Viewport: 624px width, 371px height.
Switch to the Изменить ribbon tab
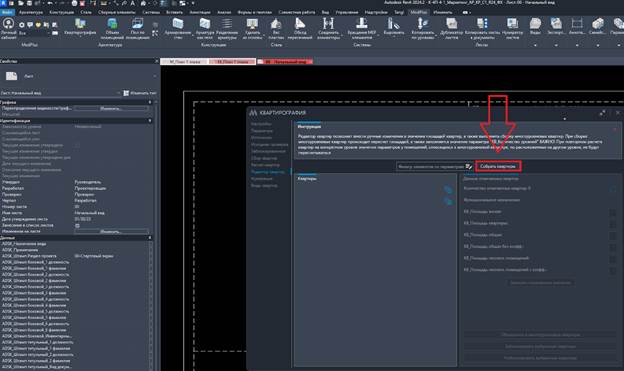coord(443,12)
